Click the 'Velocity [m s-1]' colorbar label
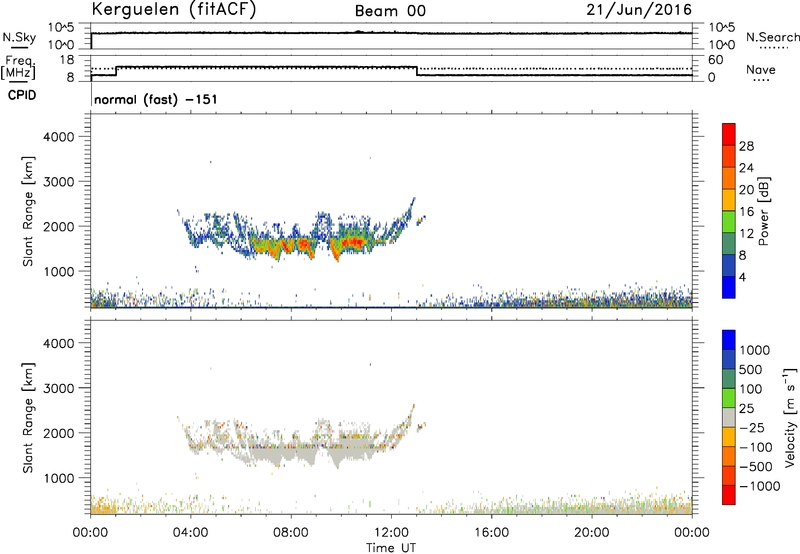 tap(790, 417)
